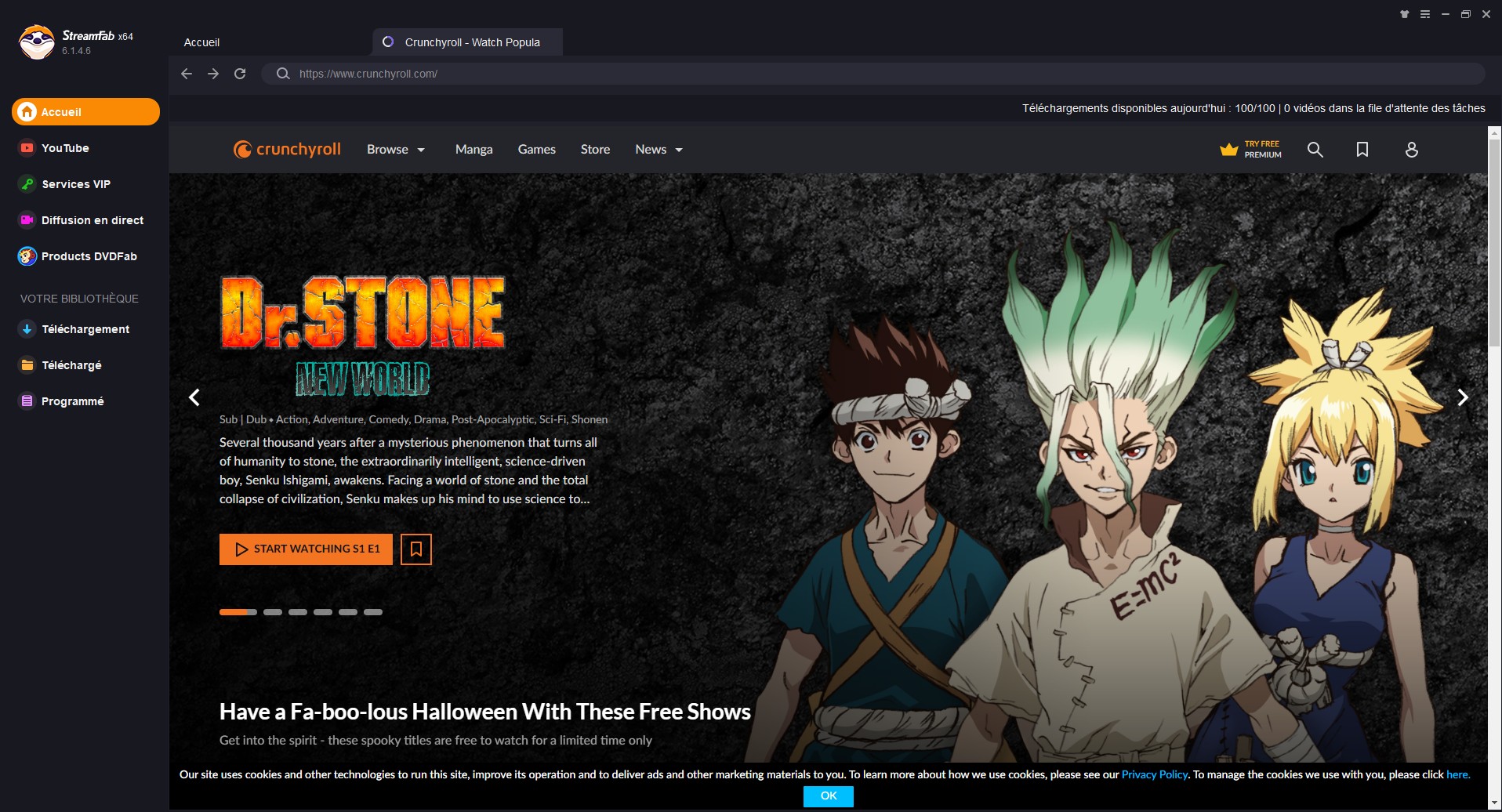
Task: Show previous carousel slide
Action: point(194,397)
